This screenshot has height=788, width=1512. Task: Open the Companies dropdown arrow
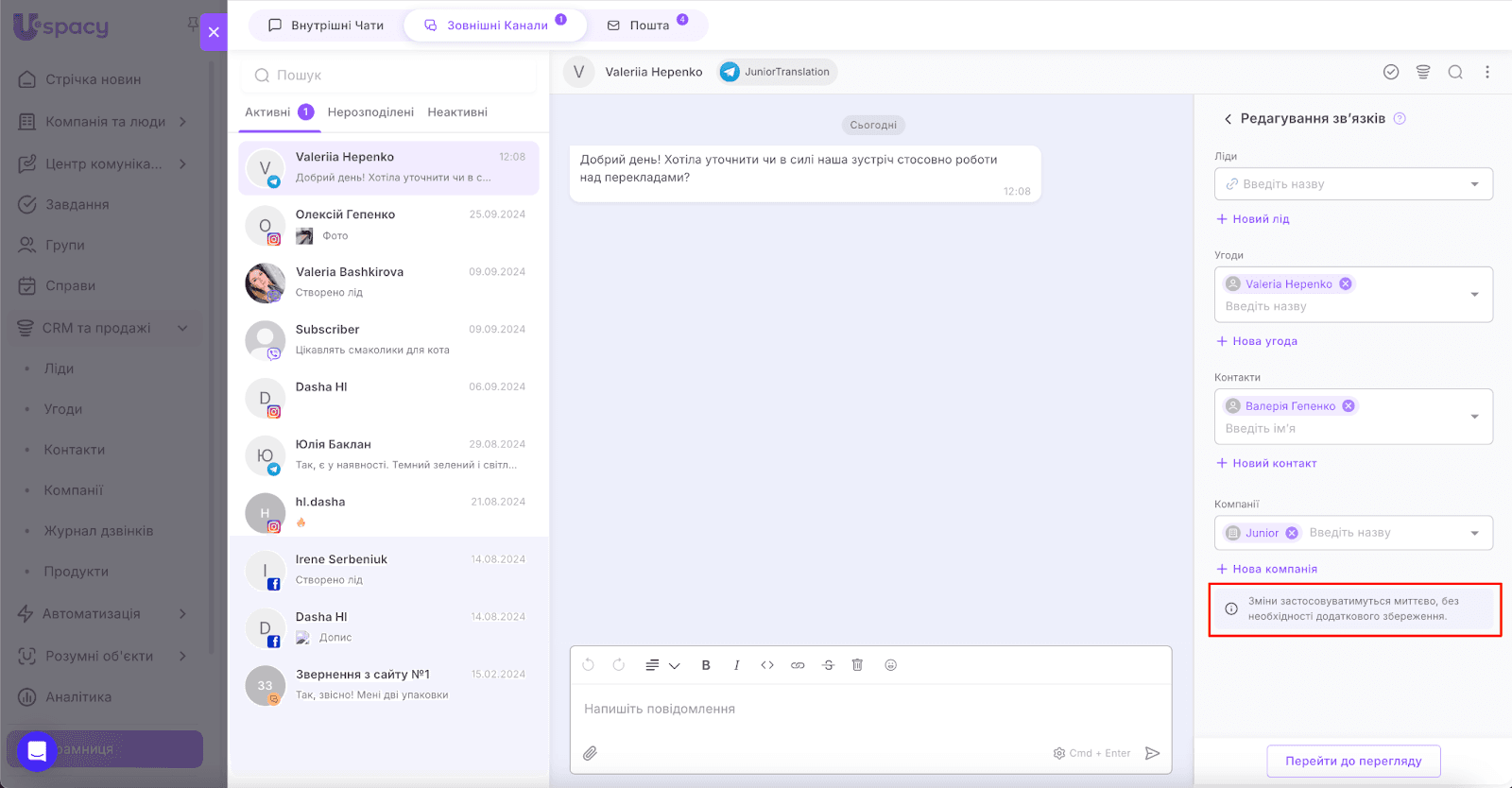click(1474, 533)
